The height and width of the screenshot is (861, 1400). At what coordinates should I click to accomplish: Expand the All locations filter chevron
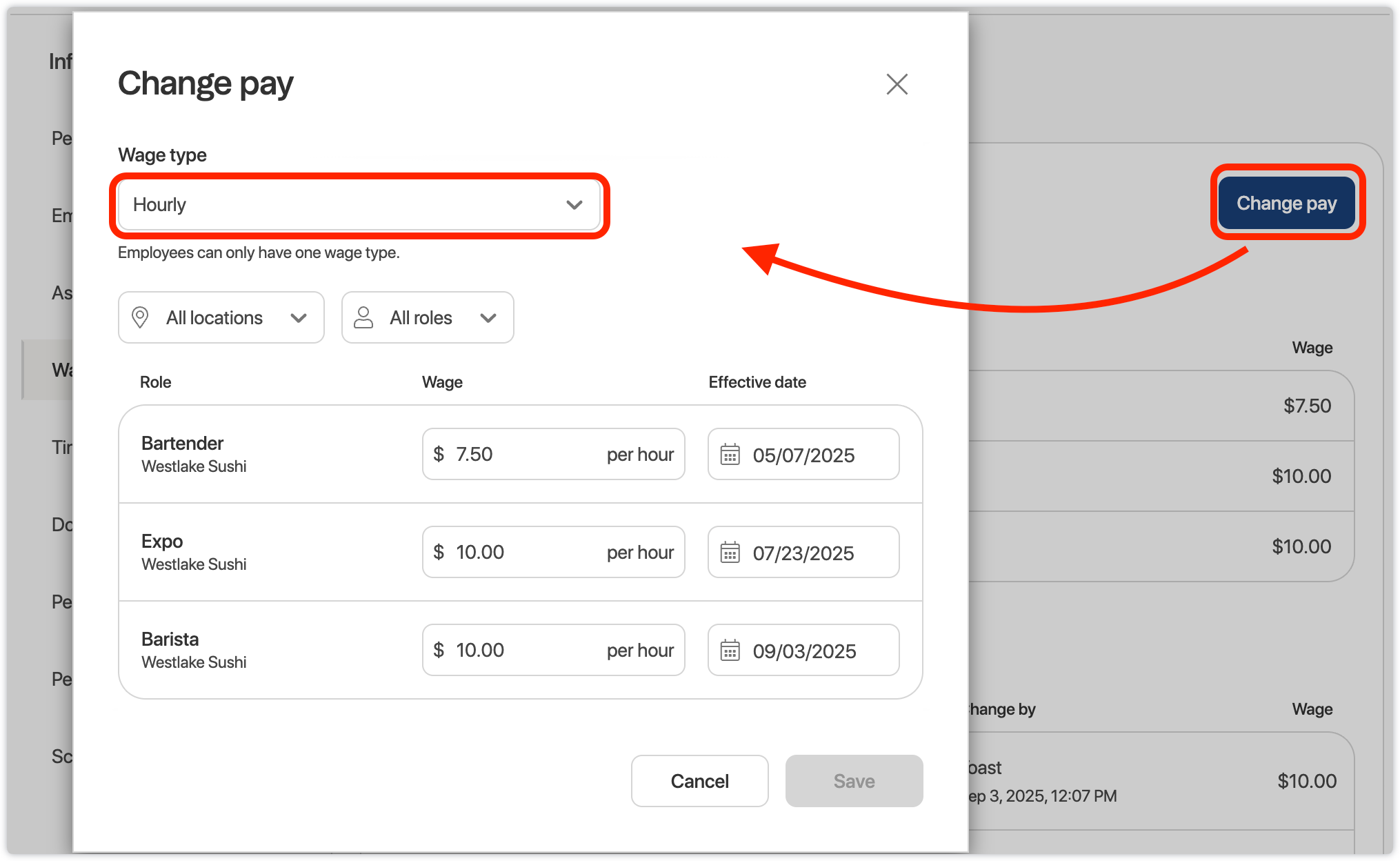(x=299, y=318)
